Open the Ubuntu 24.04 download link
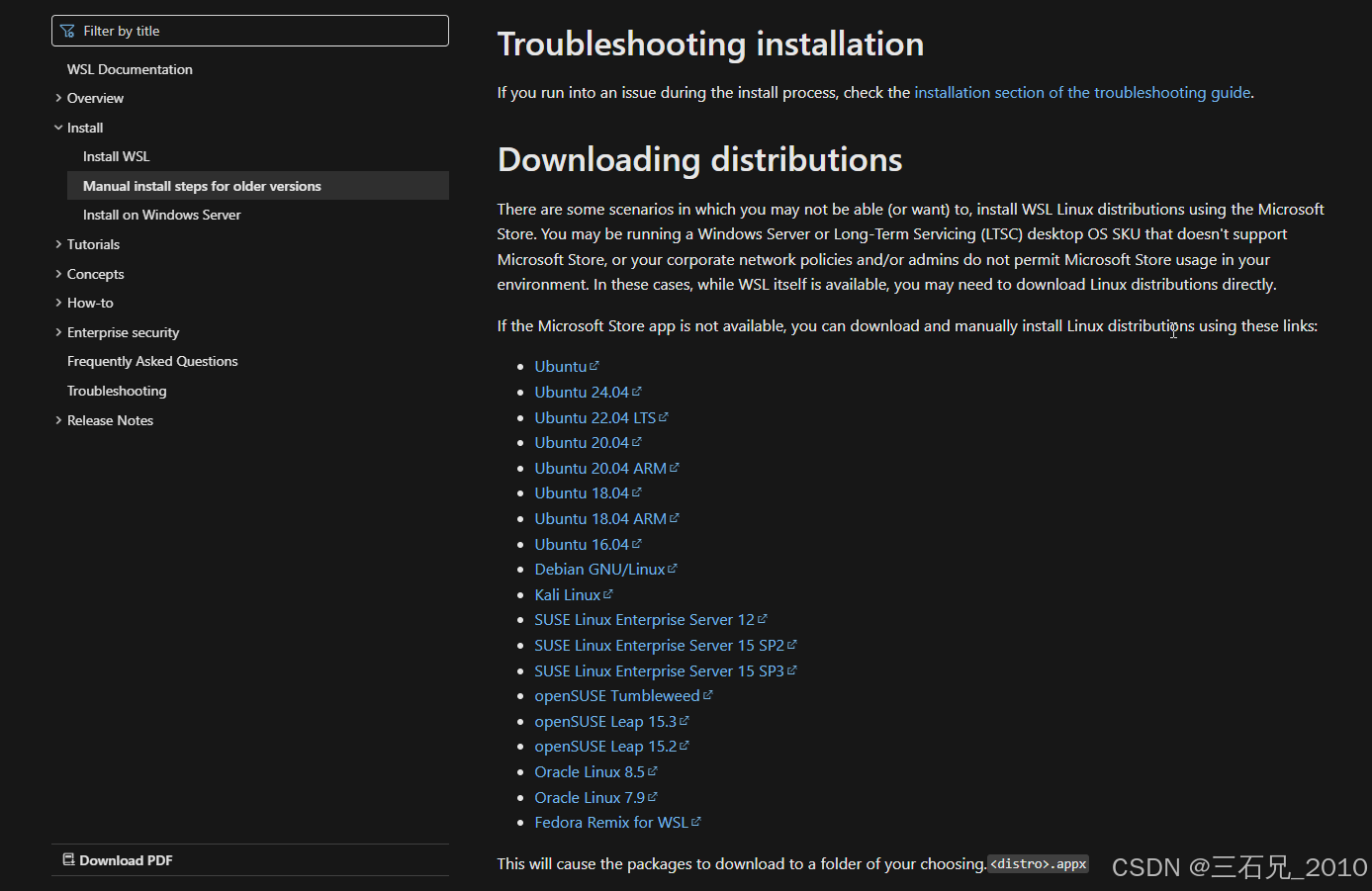Image resolution: width=1372 pixels, height=891 pixels. pos(582,392)
